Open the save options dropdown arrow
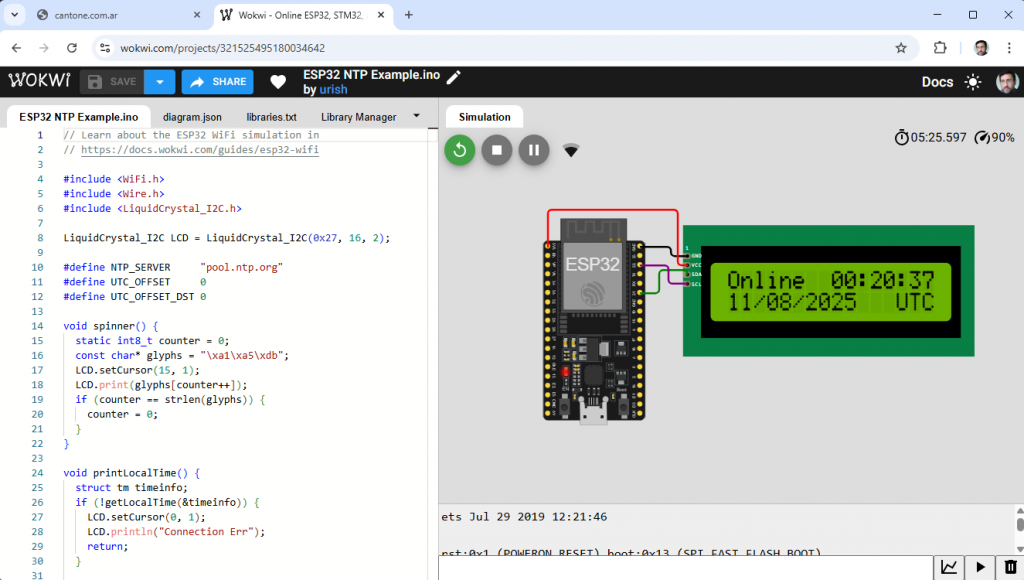The height and width of the screenshot is (580, 1024). tap(160, 82)
